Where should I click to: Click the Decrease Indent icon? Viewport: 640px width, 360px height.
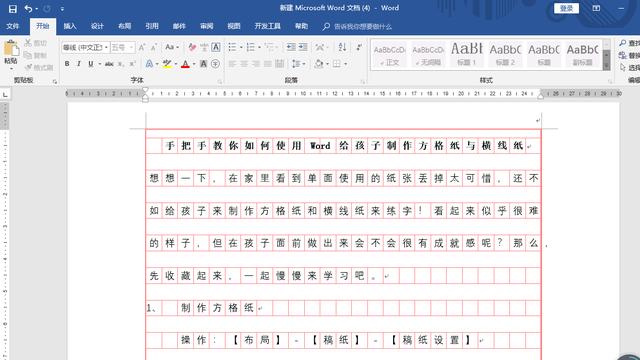[x=291, y=47]
